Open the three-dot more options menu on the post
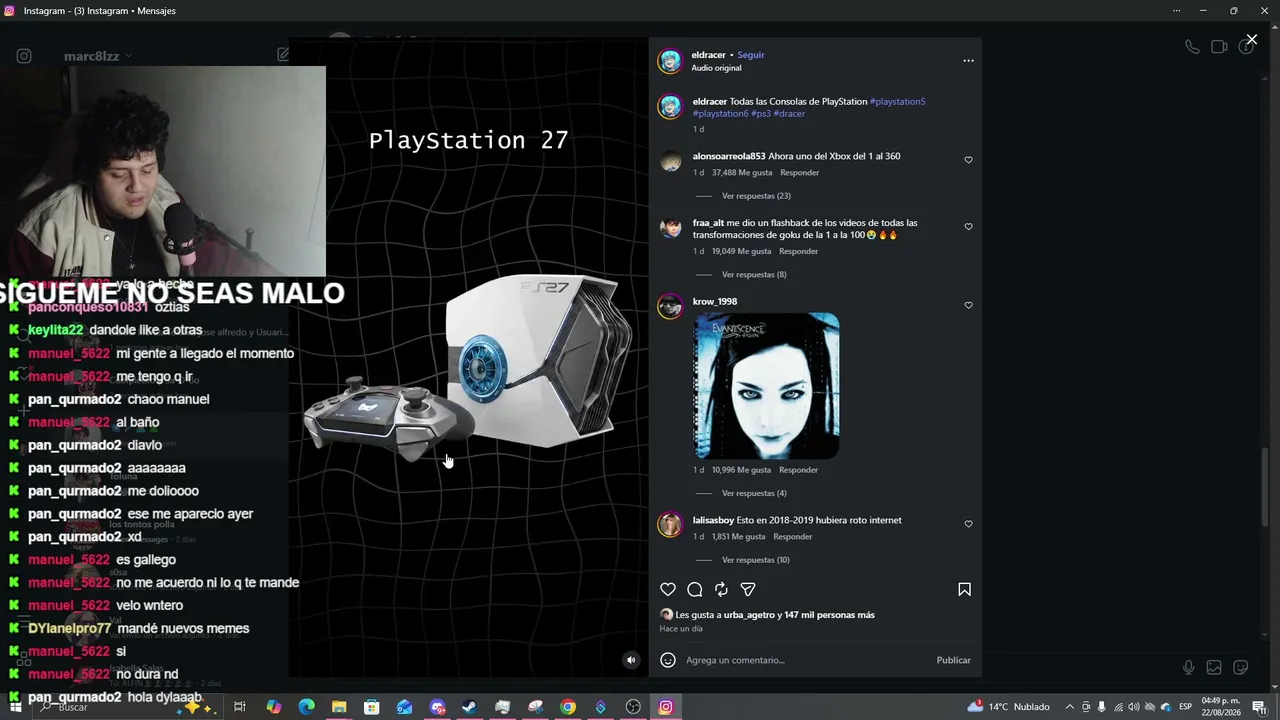Image resolution: width=1280 pixels, height=720 pixels. [x=968, y=61]
